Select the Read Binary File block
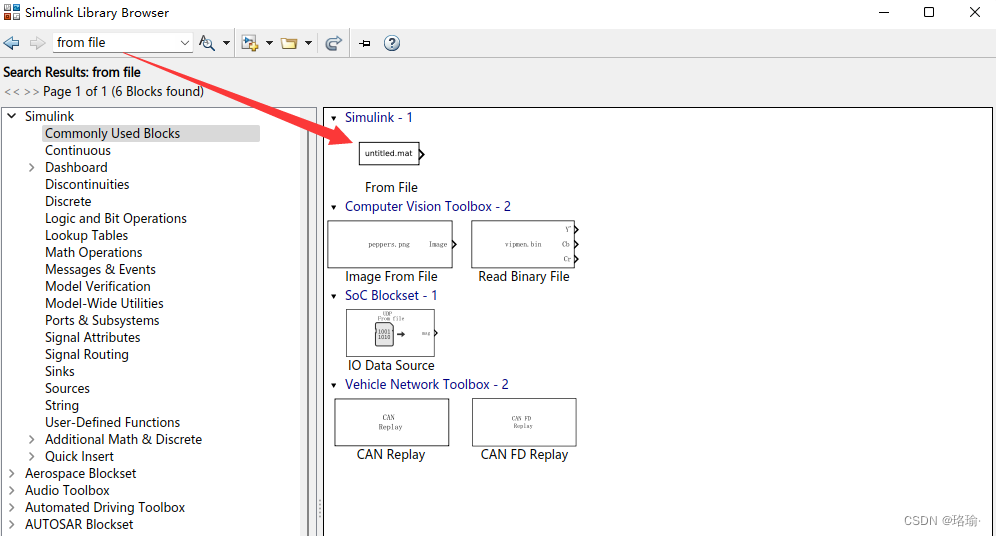This screenshot has height=536, width=996. click(525, 245)
